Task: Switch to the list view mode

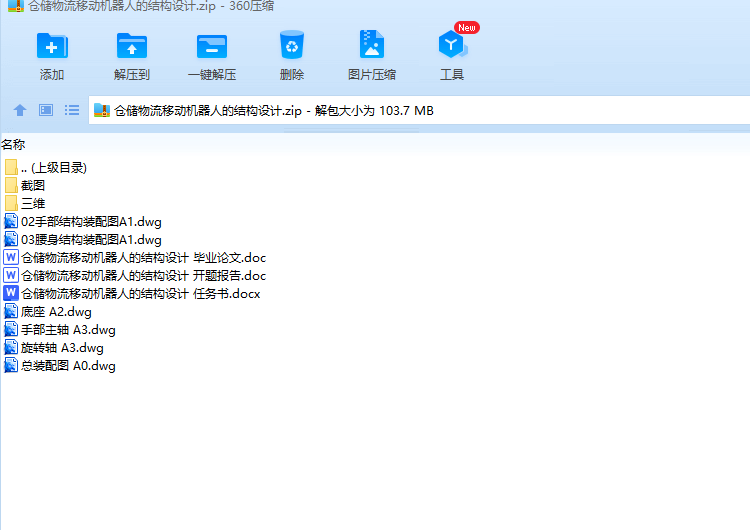Action: [72, 110]
